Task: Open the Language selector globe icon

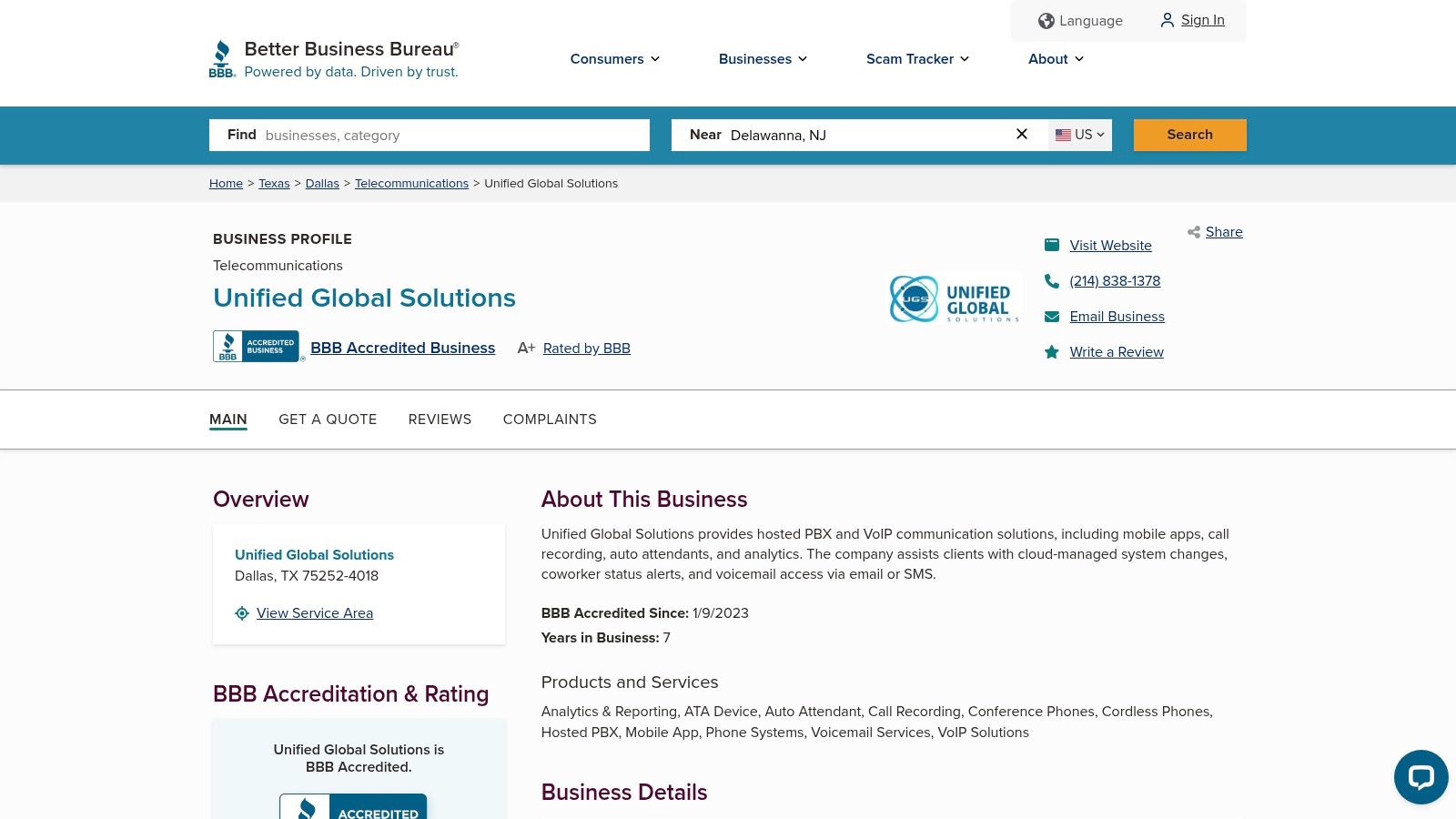Action: [x=1046, y=20]
